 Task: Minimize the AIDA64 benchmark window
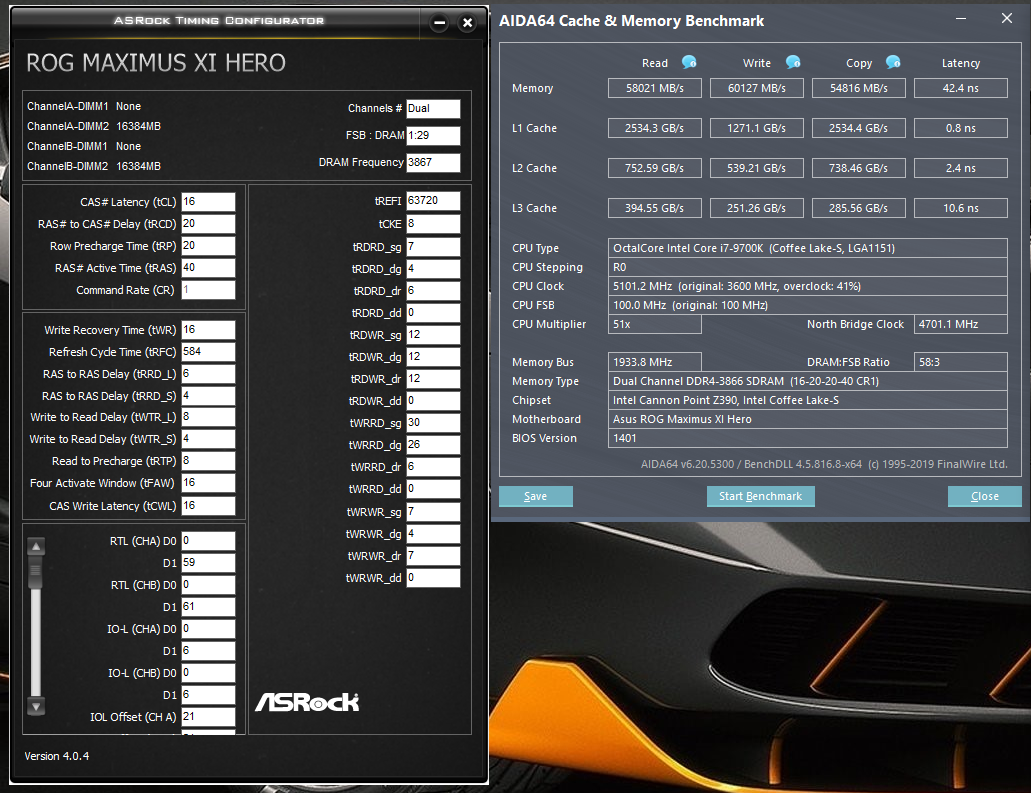[x=961, y=18]
